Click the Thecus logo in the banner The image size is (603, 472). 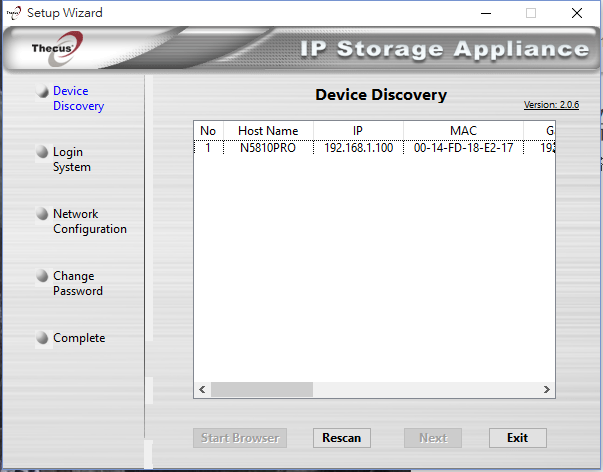tap(57, 48)
